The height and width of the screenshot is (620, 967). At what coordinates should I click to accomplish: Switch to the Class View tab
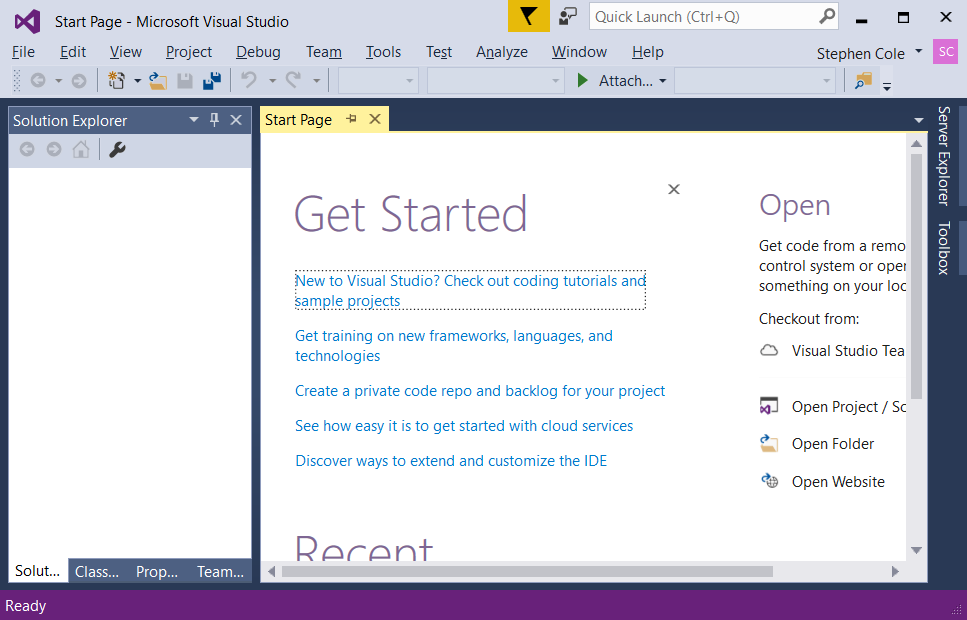point(97,572)
